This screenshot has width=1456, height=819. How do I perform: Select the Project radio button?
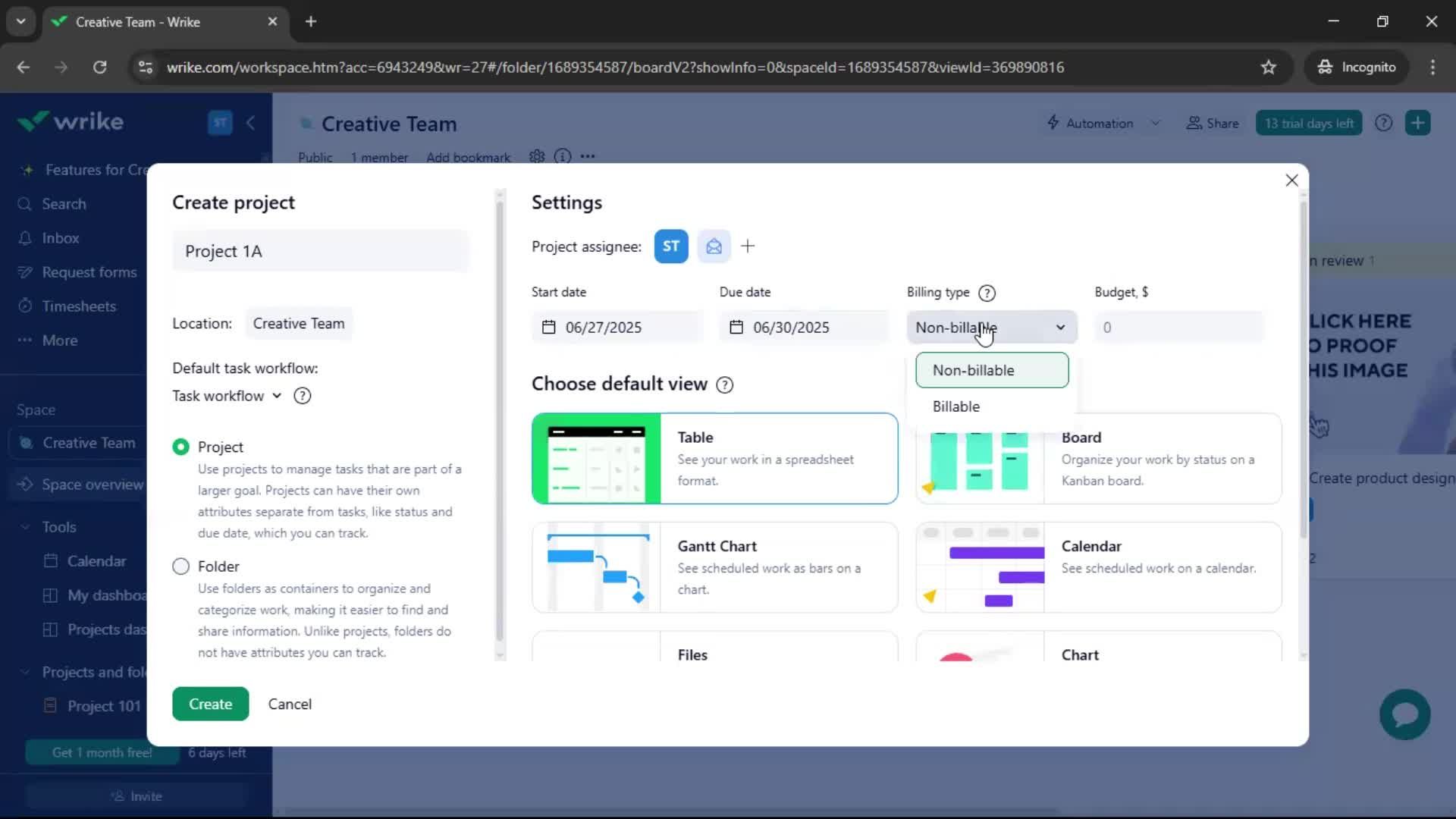coord(180,447)
